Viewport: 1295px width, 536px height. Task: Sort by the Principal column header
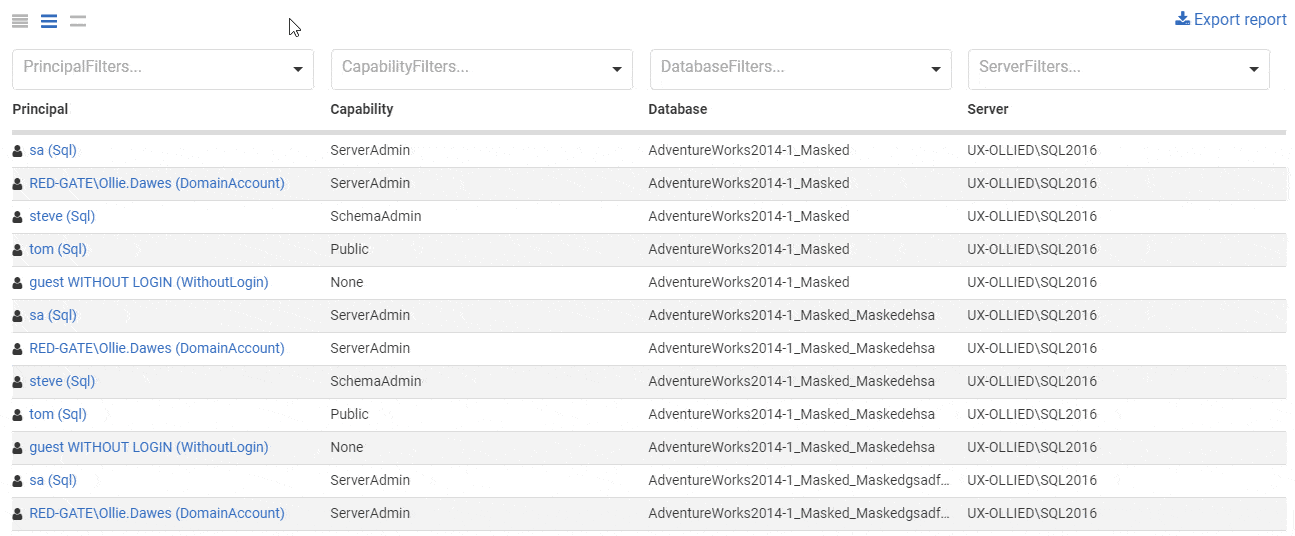[40, 109]
